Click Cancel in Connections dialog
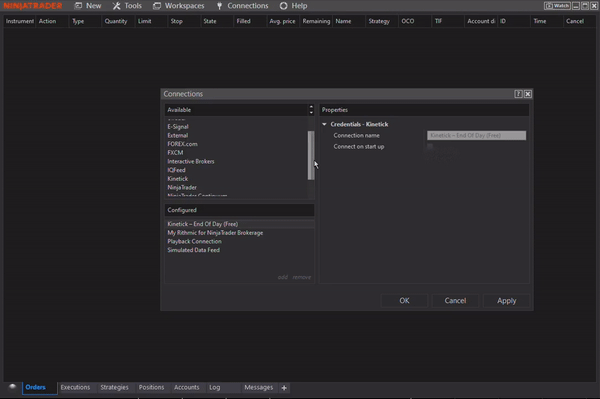The width and height of the screenshot is (600, 399). coord(455,301)
